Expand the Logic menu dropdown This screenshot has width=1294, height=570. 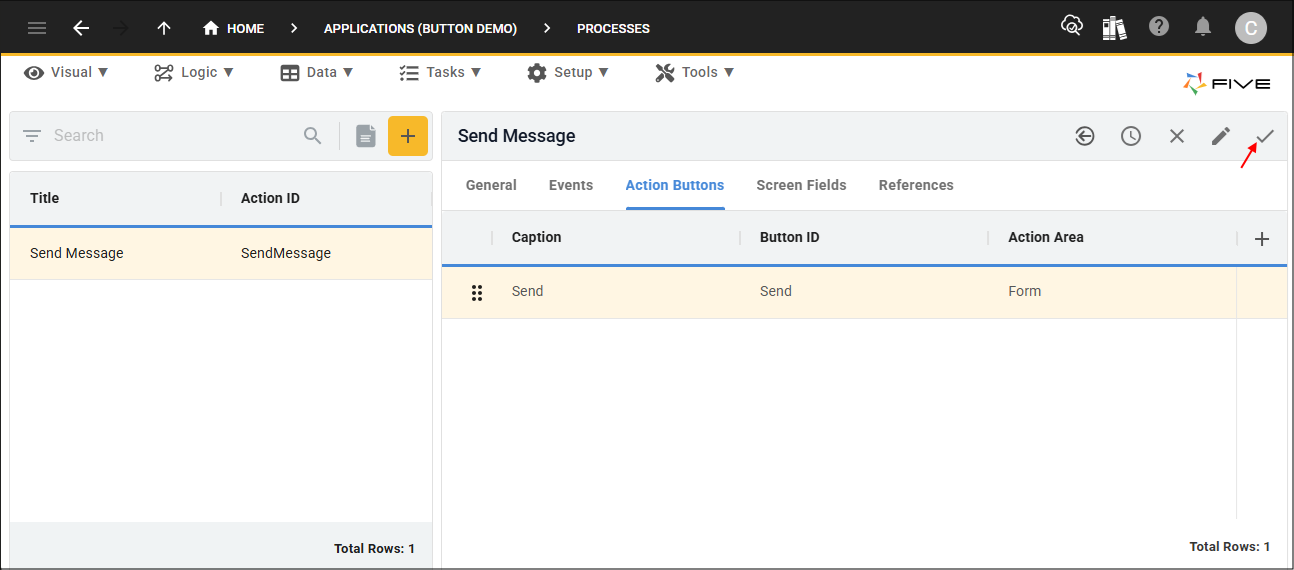point(194,72)
